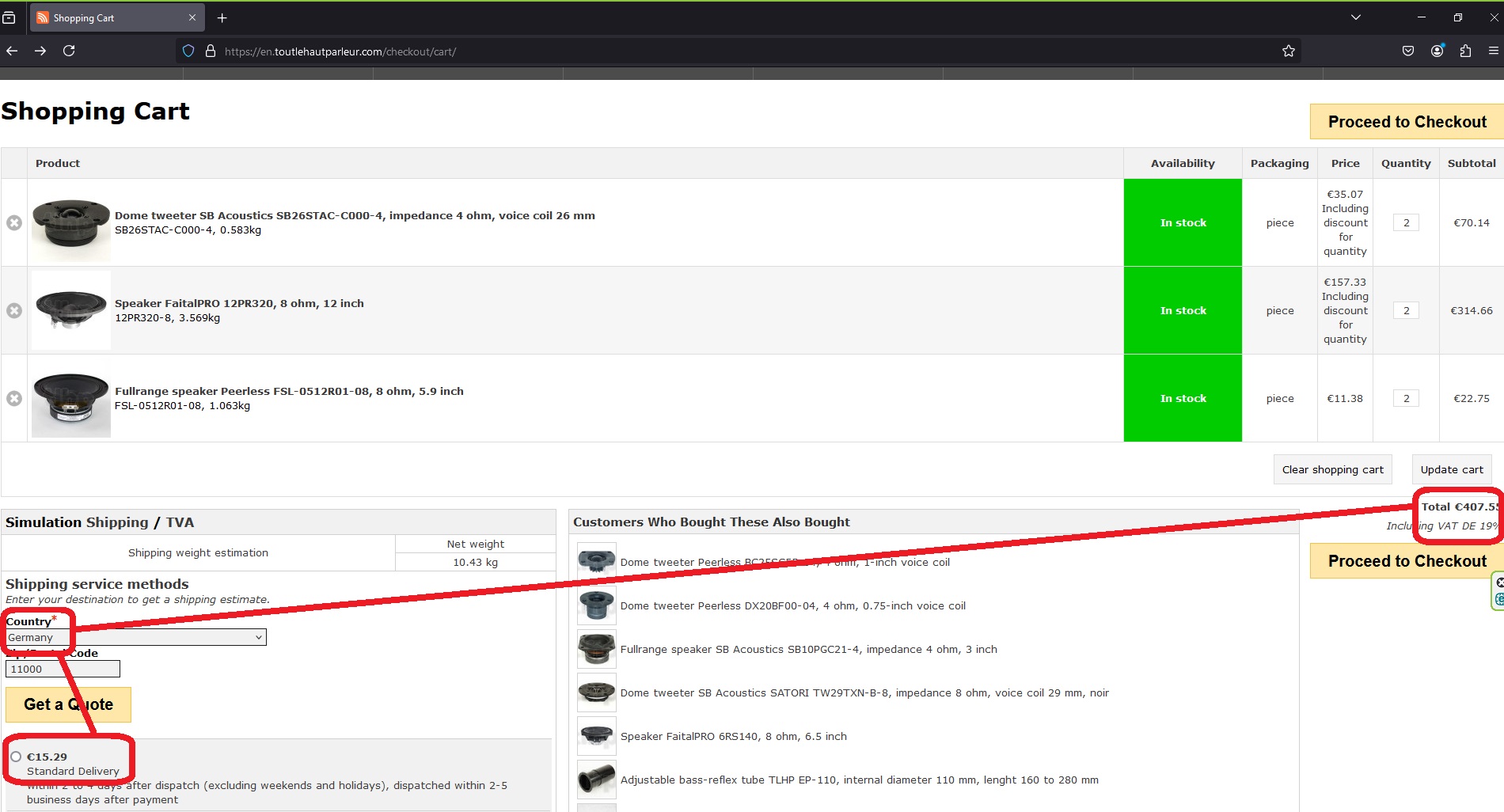The height and width of the screenshot is (812, 1504).
Task: Click SB10PGC21-4 fullrange suggestion thumbnail
Action: tap(597, 649)
